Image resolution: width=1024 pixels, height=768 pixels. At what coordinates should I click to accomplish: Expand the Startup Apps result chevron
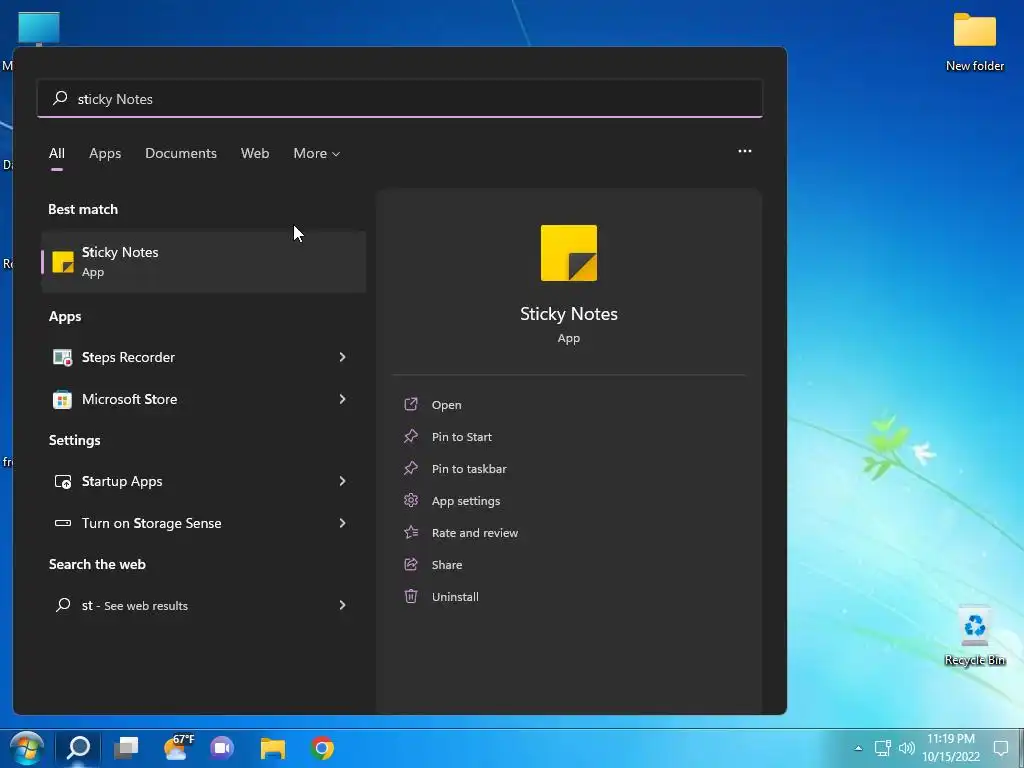pyautogui.click(x=342, y=481)
